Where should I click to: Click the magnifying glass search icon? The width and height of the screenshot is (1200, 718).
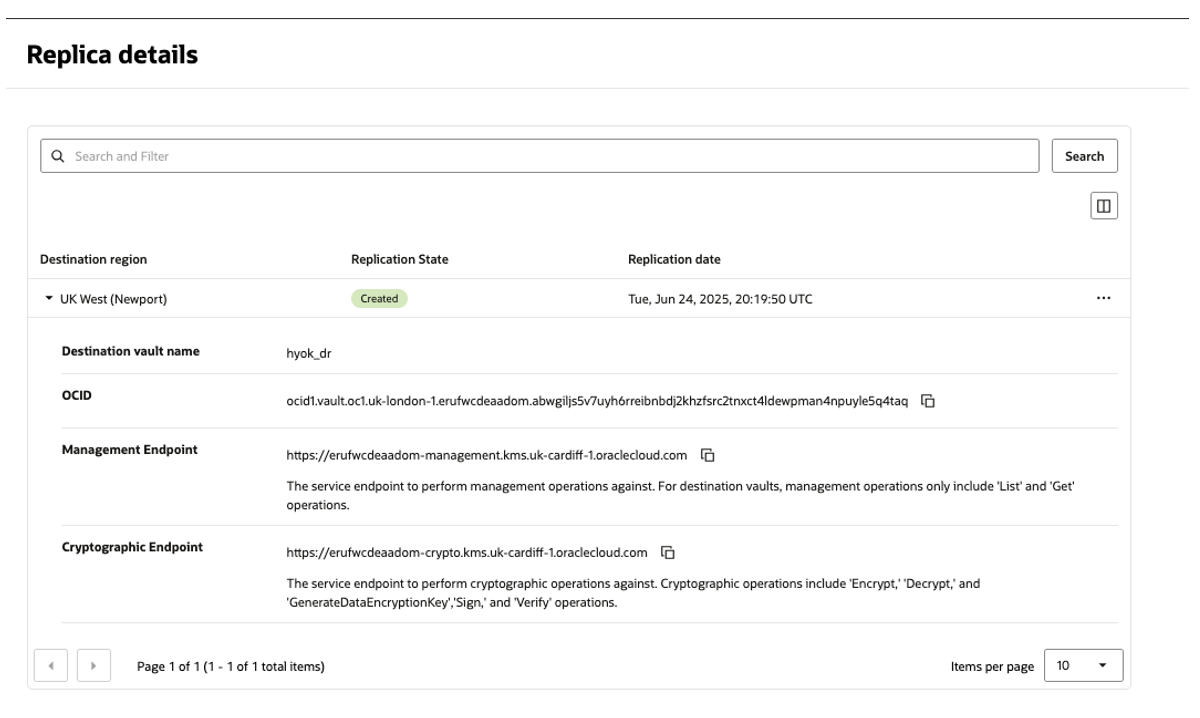(58, 155)
